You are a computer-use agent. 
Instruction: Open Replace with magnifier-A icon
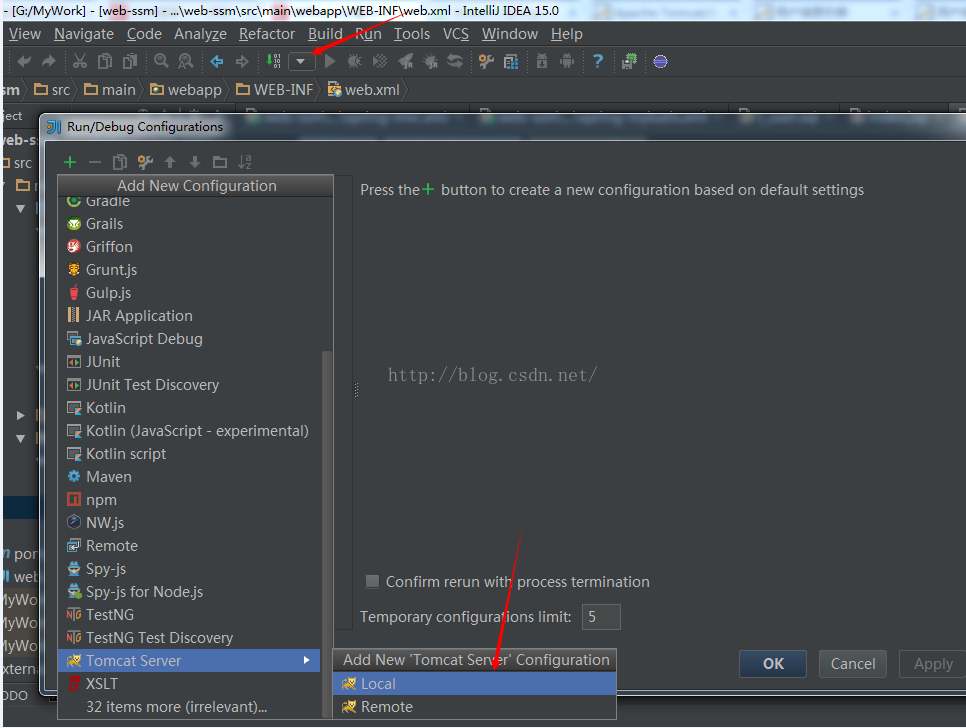(x=185, y=61)
